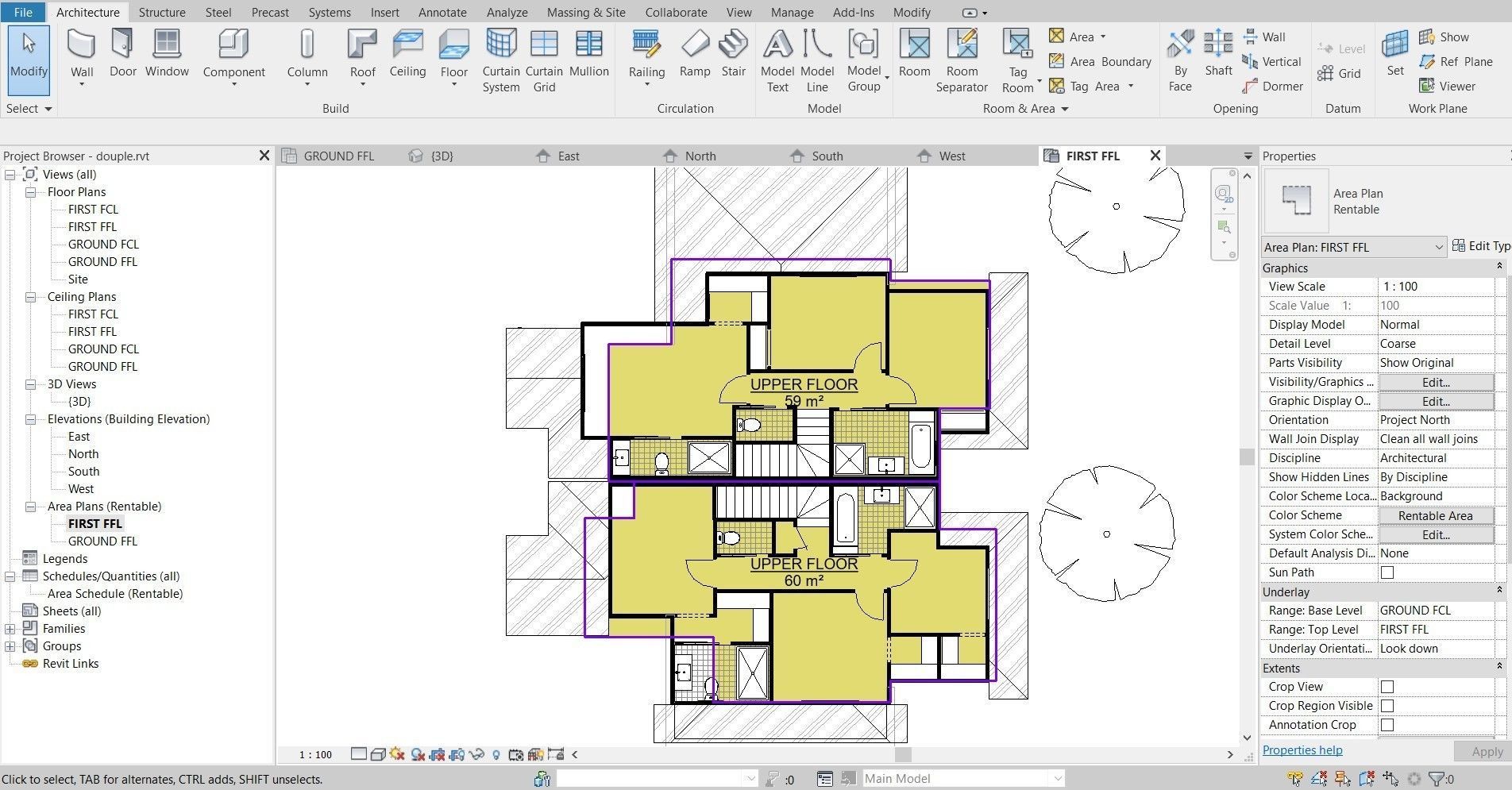Choose the Shaft opening tool
The image size is (1512, 790).
pyautogui.click(x=1218, y=54)
